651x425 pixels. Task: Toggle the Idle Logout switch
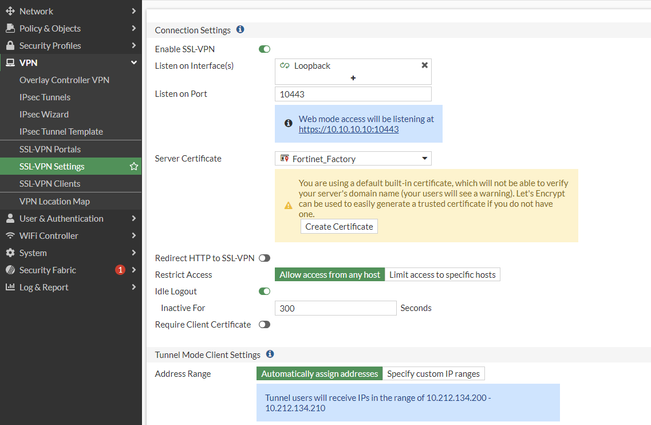[265, 291]
